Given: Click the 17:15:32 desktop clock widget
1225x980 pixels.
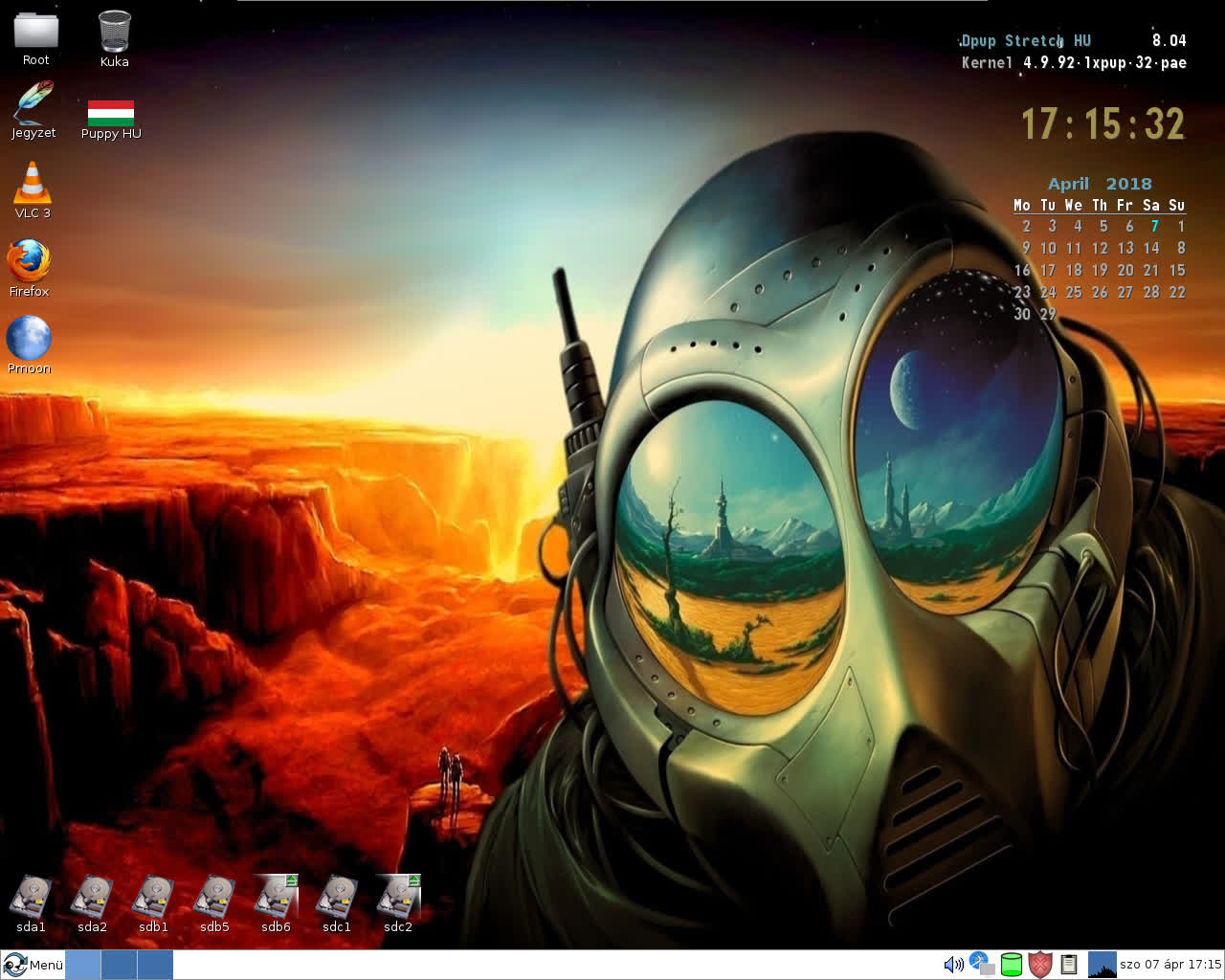Looking at the screenshot, I should [x=1102, y=124].
